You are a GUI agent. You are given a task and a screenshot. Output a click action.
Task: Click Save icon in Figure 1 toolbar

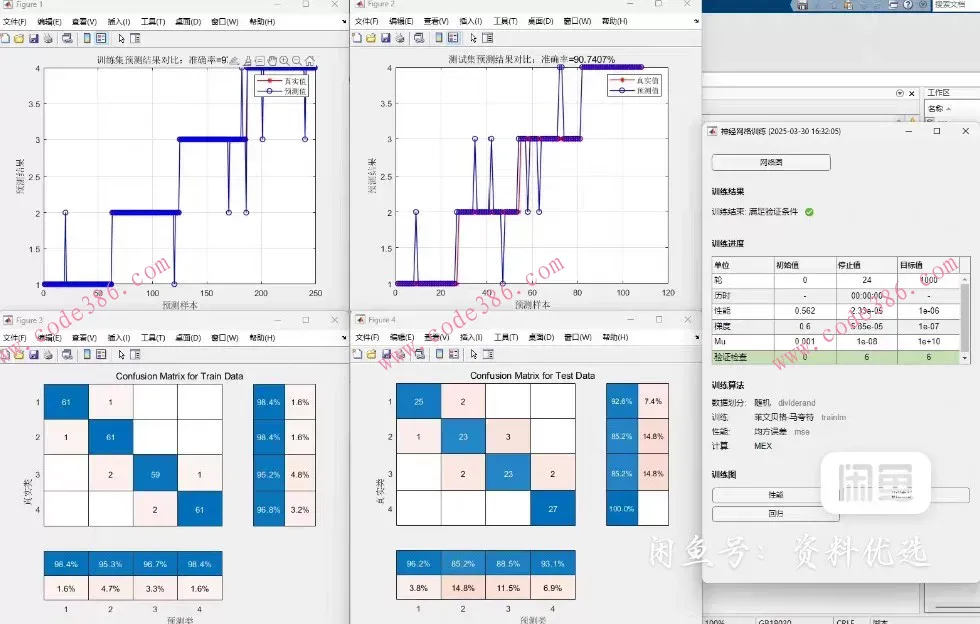[x=34, y=38]
